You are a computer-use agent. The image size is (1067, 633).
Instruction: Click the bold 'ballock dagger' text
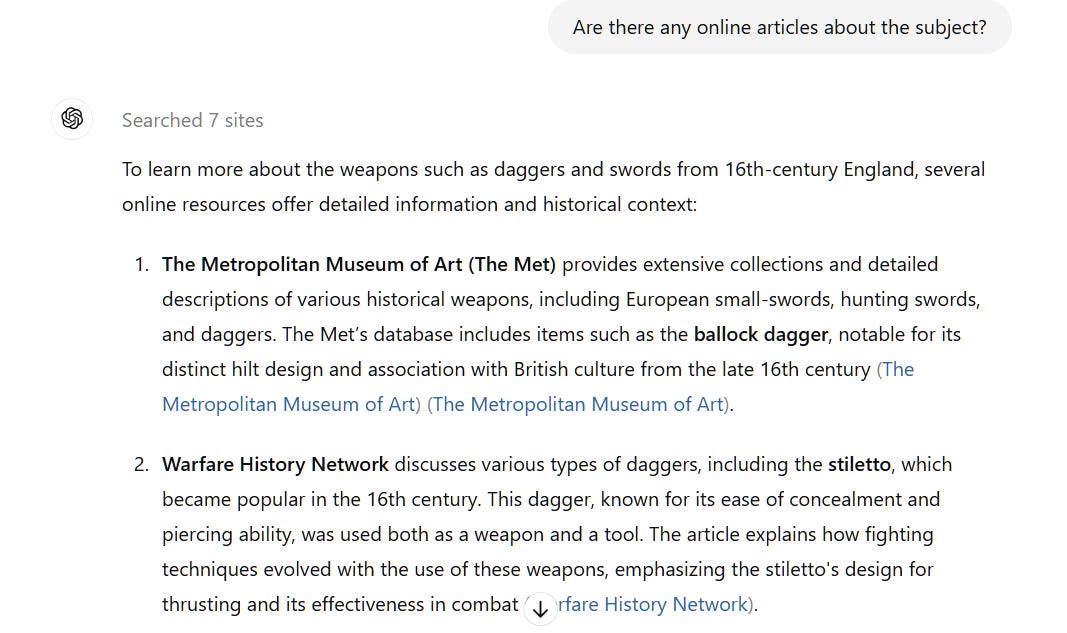[761, 334]
